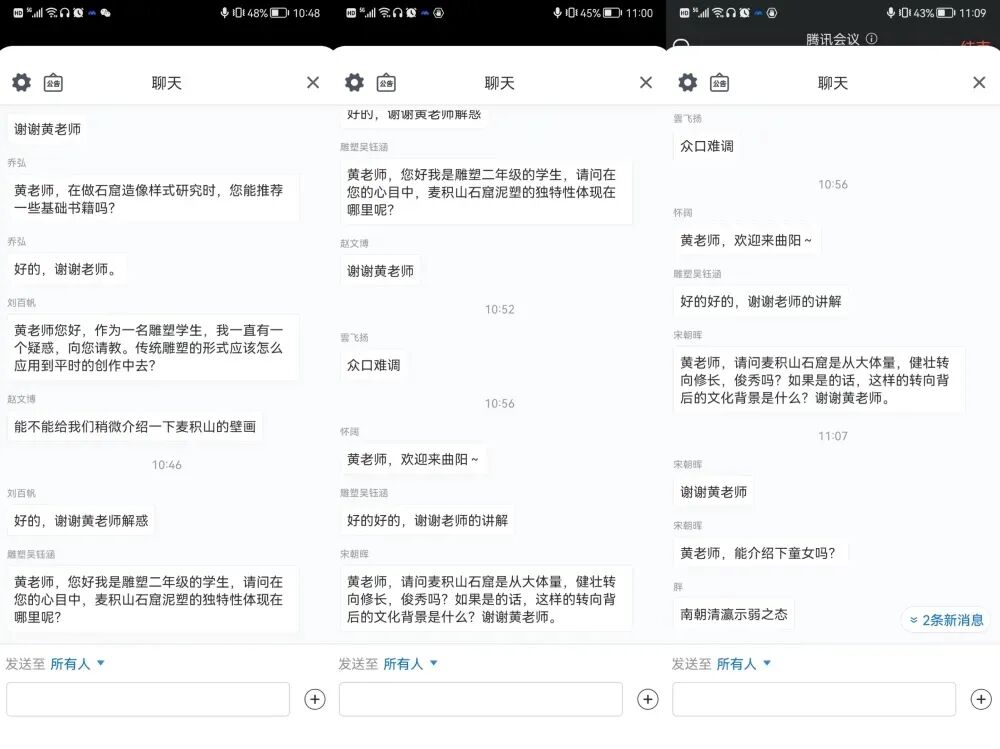Open the settings gear in the right chat panel
Screen dimensions: 1000x749
point(687,83)
